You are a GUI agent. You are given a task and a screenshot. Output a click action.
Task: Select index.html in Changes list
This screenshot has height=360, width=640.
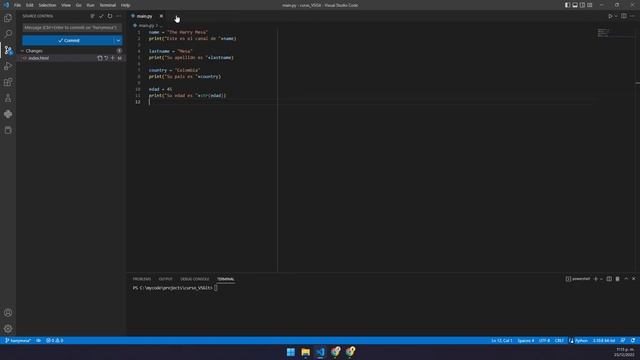(x=71, y=58)
